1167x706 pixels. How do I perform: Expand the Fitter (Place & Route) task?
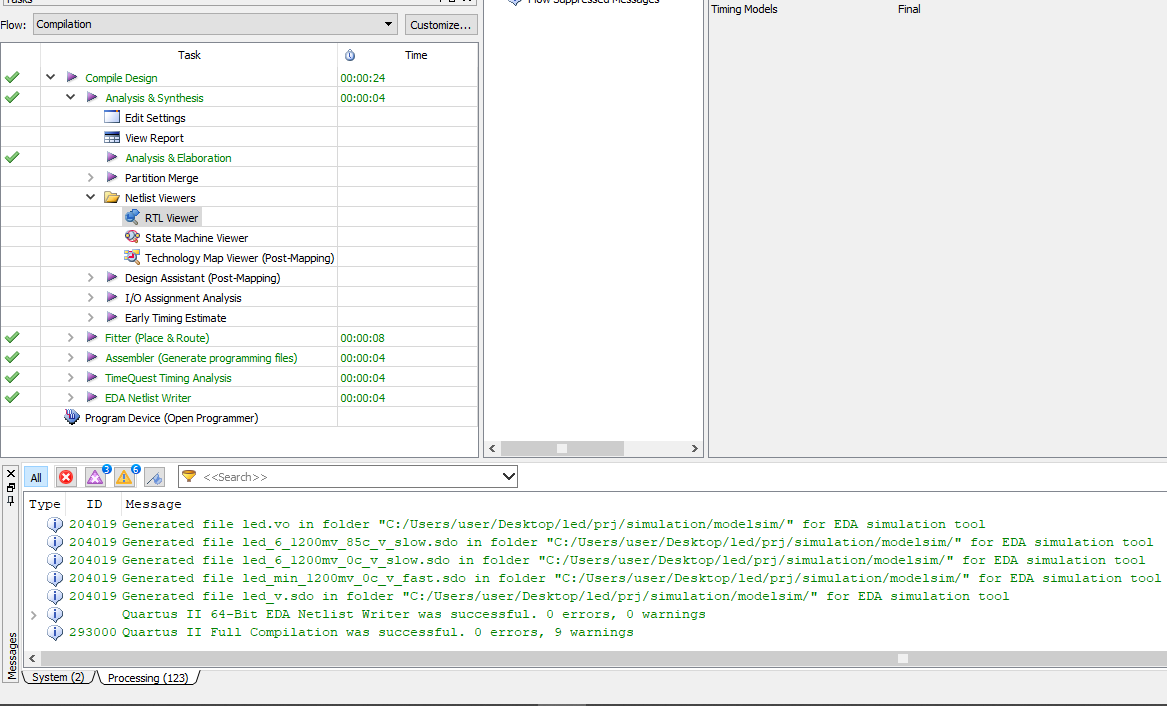point(71,338)
